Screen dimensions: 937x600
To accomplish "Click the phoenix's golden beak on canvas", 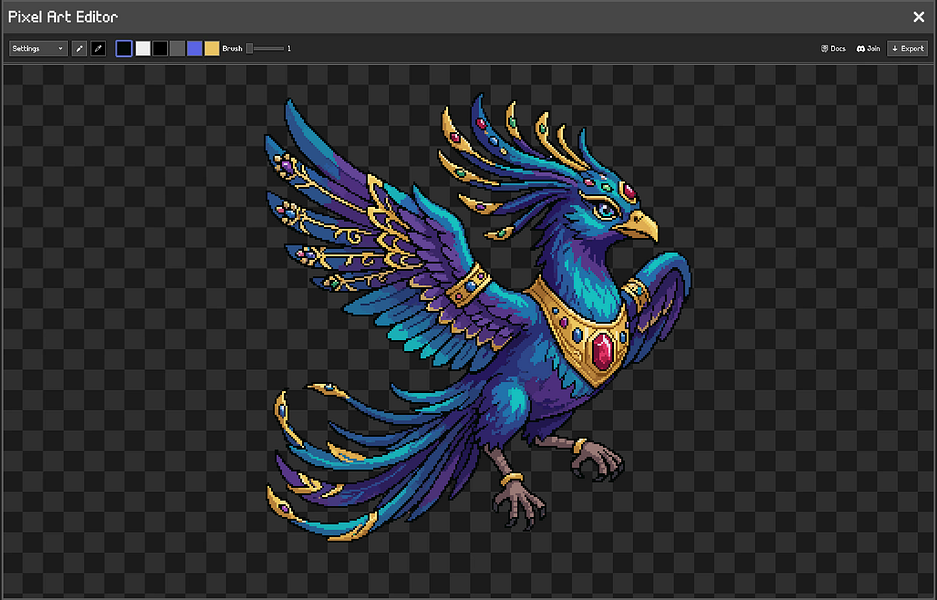I will [638, 226].
